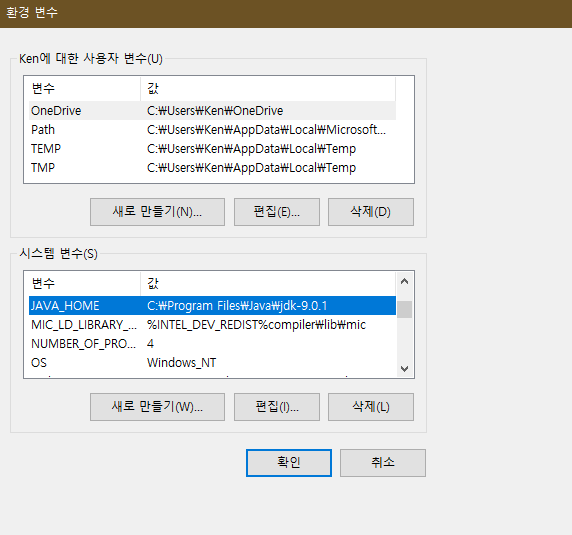Click the %INTEL_DEV_REDIST%compiler₩lib₩mic value
572x535 pixels.
pyautogui.click(x=256, y=325)
